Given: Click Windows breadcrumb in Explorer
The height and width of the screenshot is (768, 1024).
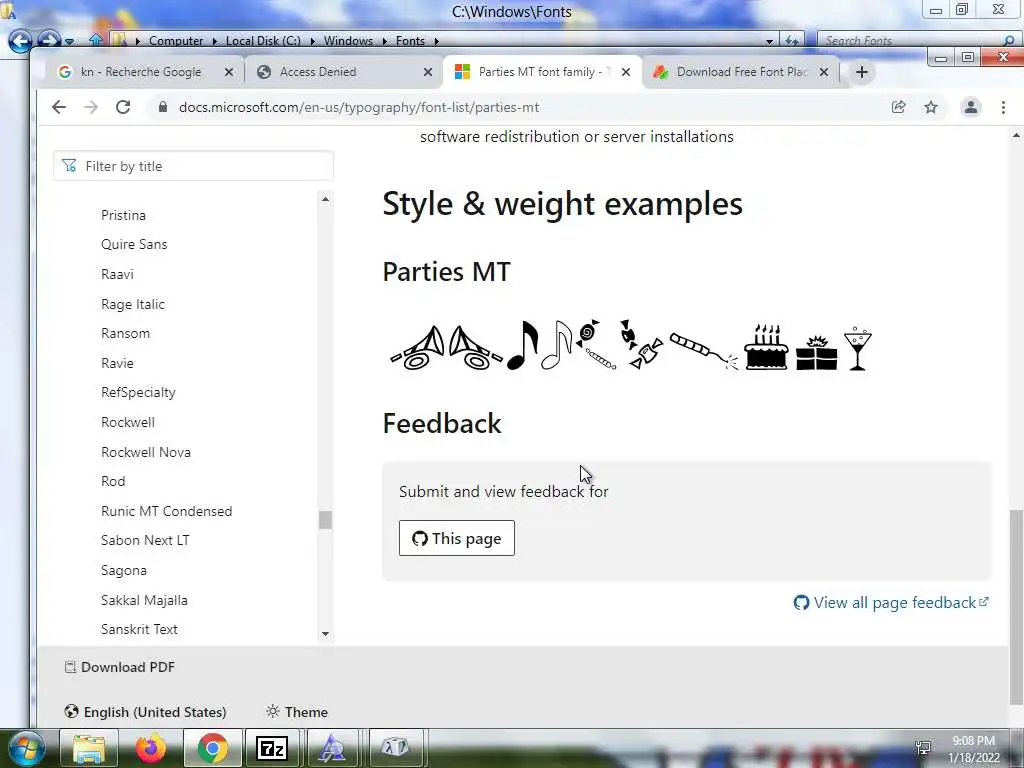Looking at the screenshot, I should click(348, 40).
